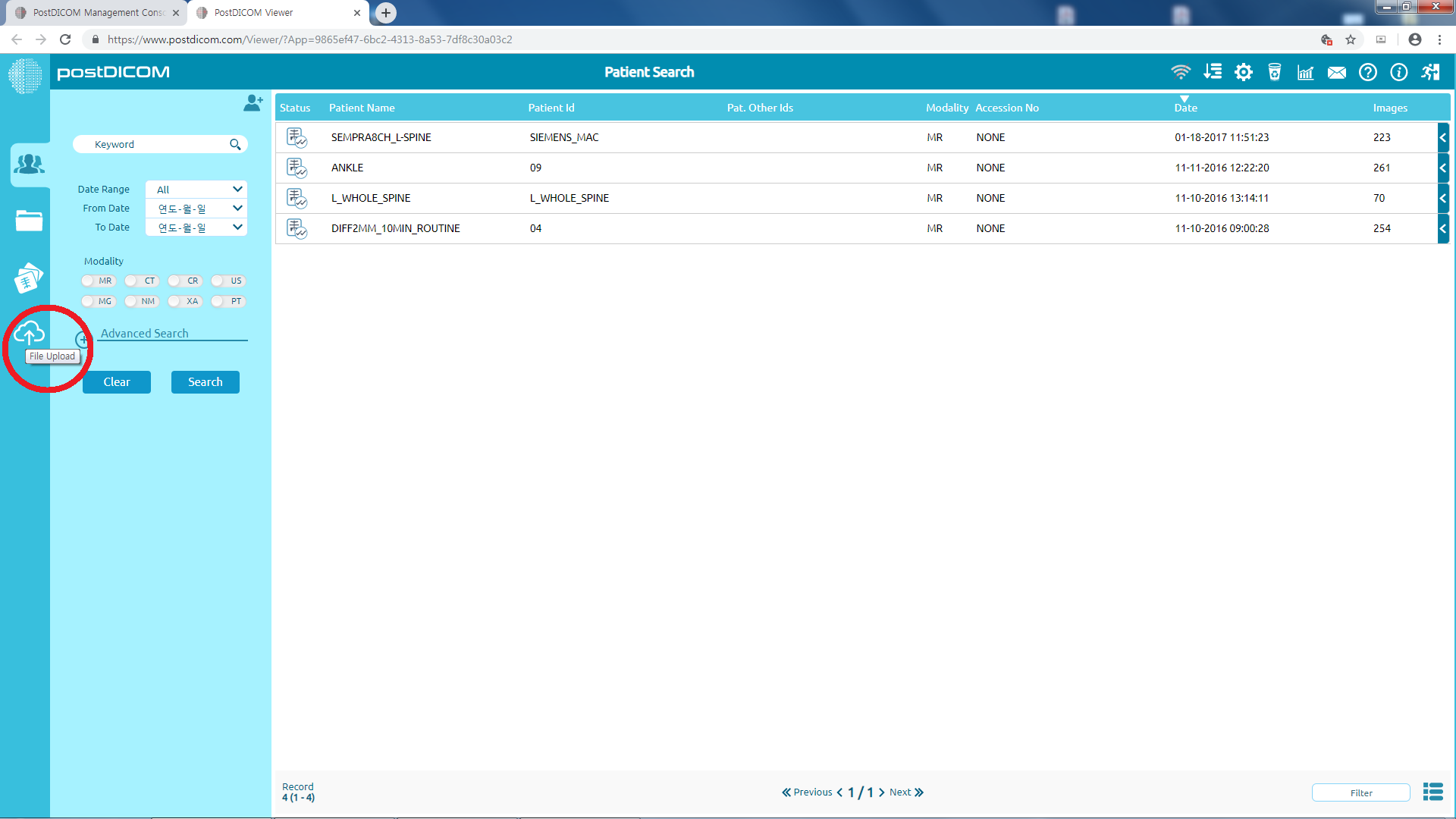The height and width of the screenshot is (819, 1456).
Task: Toggle the PT modality filter
Action: click(227, 301)
